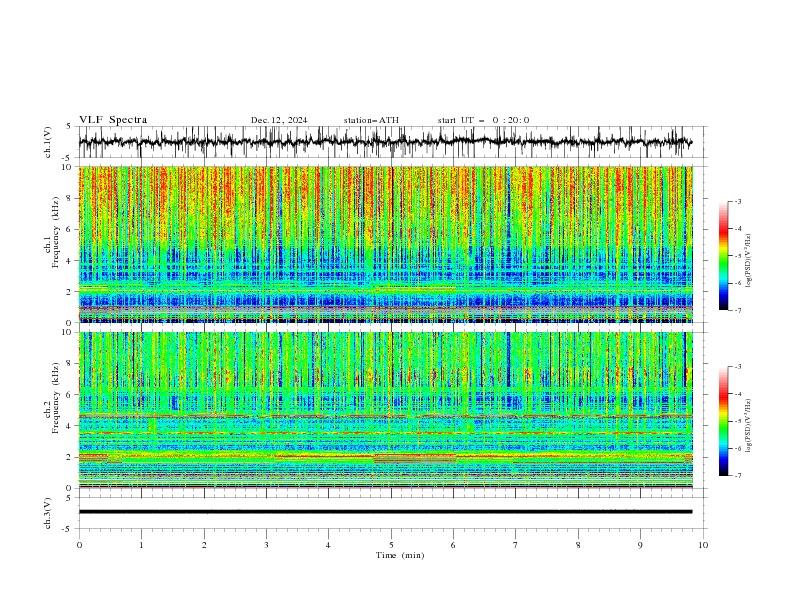
Task: Select the date "Dec. 12, 2024"
Action: coord(279,120)
